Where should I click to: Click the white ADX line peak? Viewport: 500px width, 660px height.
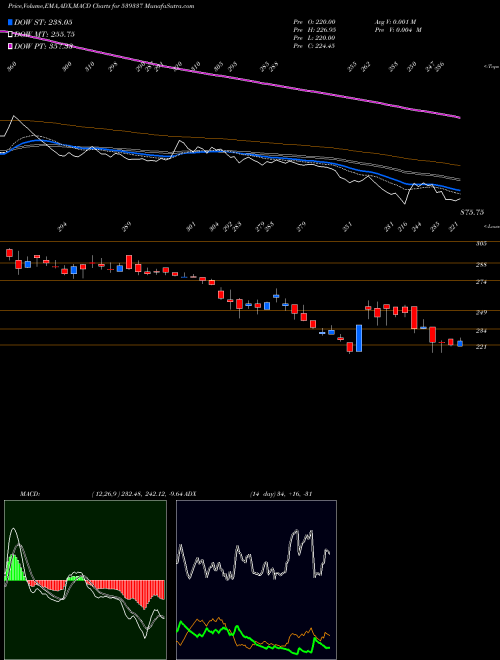click(295, 532)
